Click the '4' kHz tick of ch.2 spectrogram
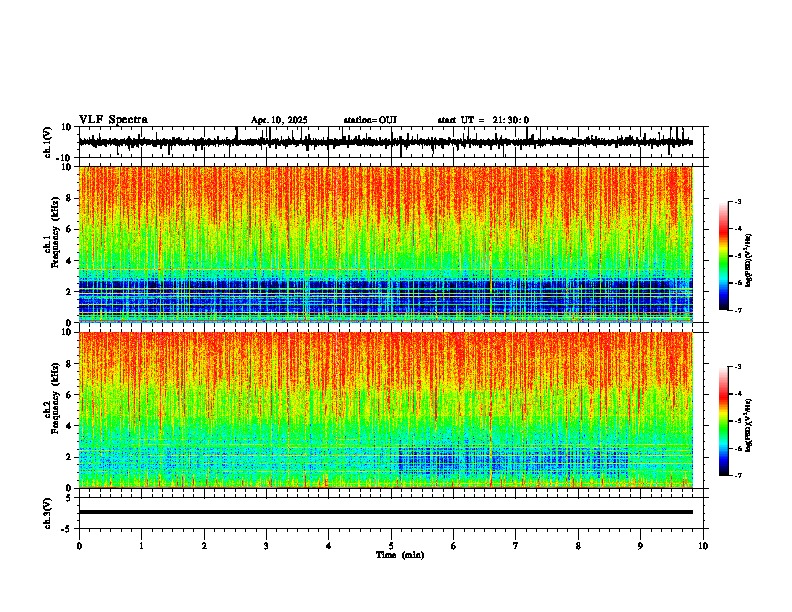The image size is (792, 612). [x=70, y=426]
